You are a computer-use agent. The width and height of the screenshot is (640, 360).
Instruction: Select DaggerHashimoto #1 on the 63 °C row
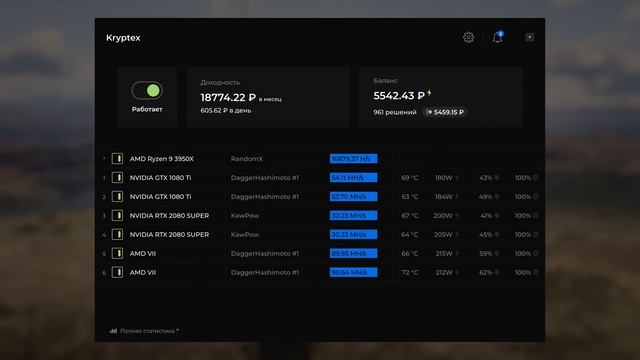[264, 197]
